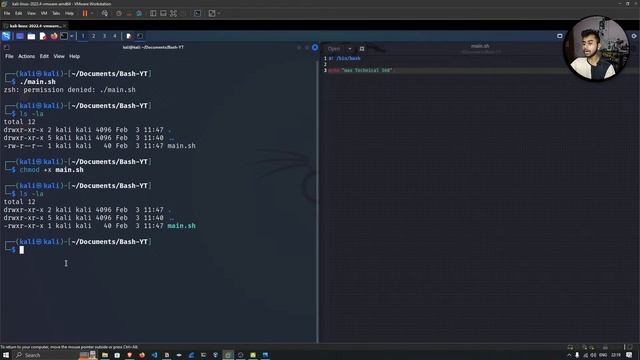Click the Kali panel display icon at right
640x360 pixels.
pos(560,36)
